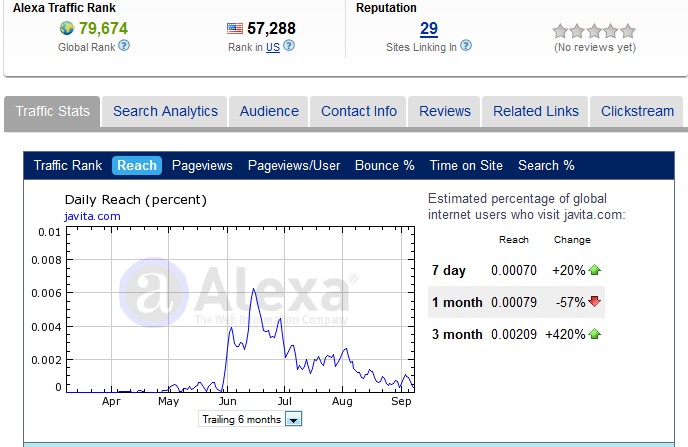Click the +420% change value
The width and height of the screenshot is (688, 447).
tap(565, 334)
